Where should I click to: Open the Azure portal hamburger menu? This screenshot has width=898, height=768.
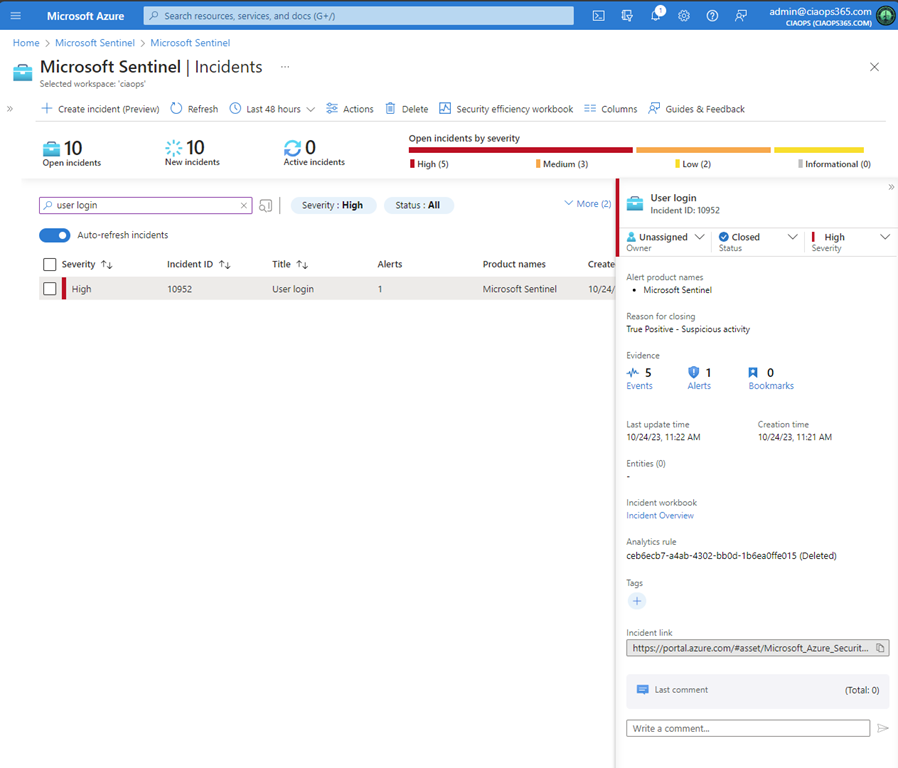click(x=16, y=16)
